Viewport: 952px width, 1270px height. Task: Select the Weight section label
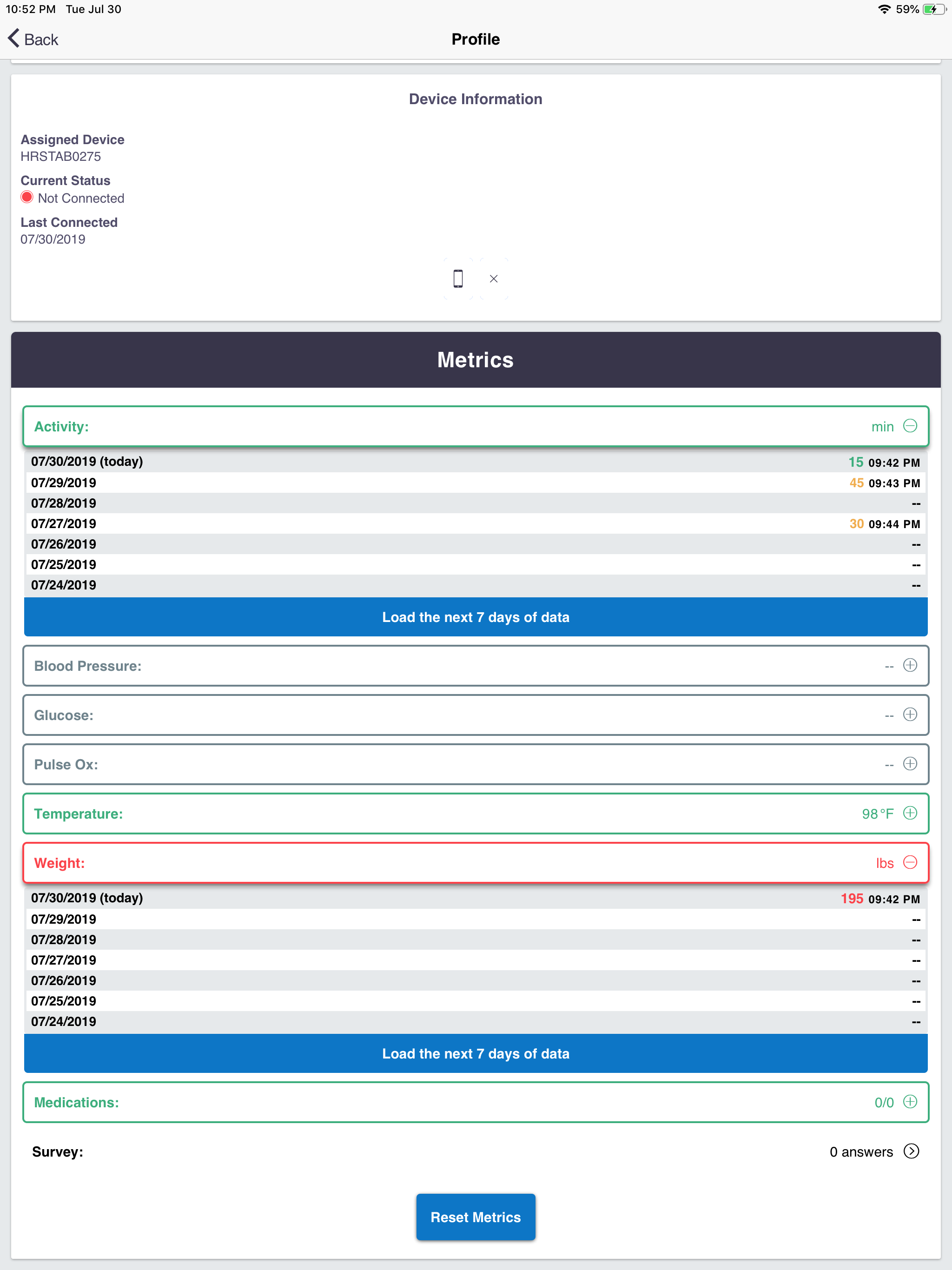coord(59,863)
